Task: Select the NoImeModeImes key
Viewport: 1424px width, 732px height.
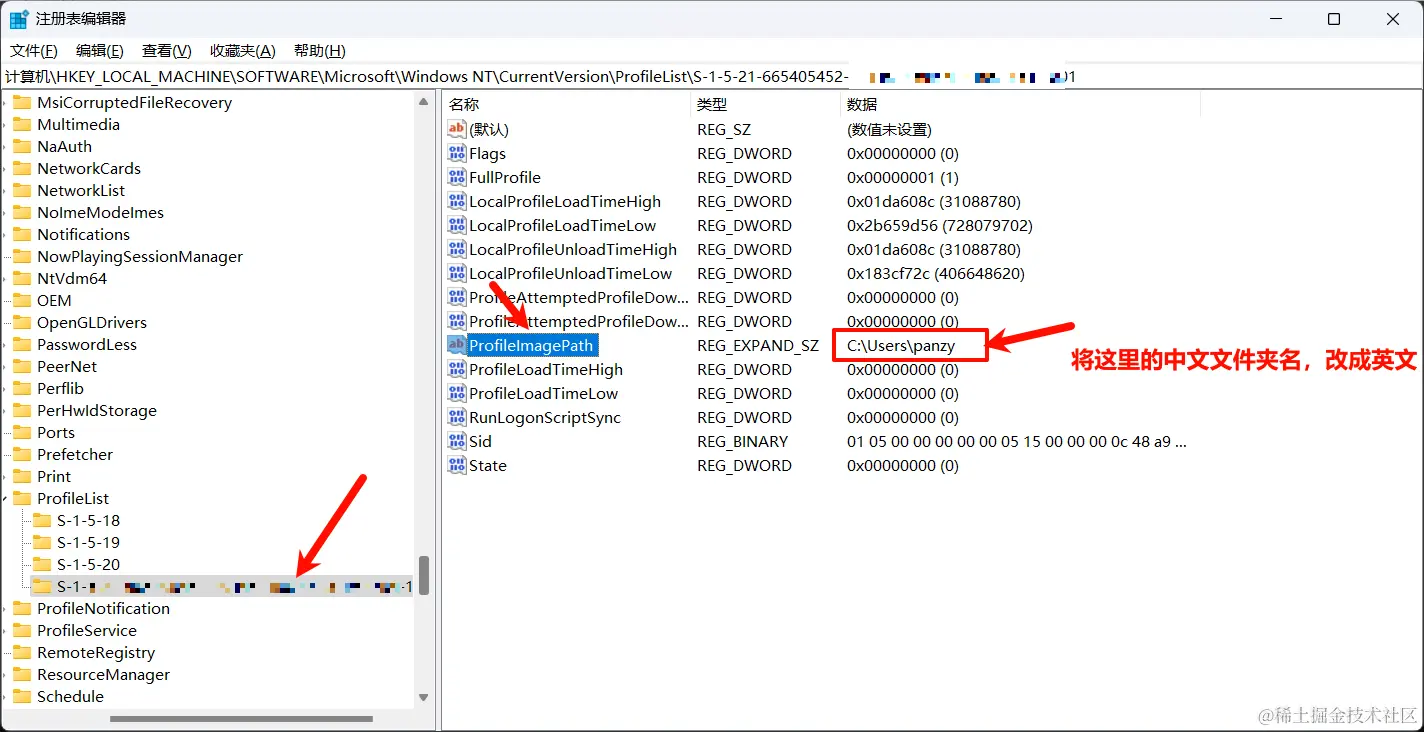Action: [x=100, y=212]
